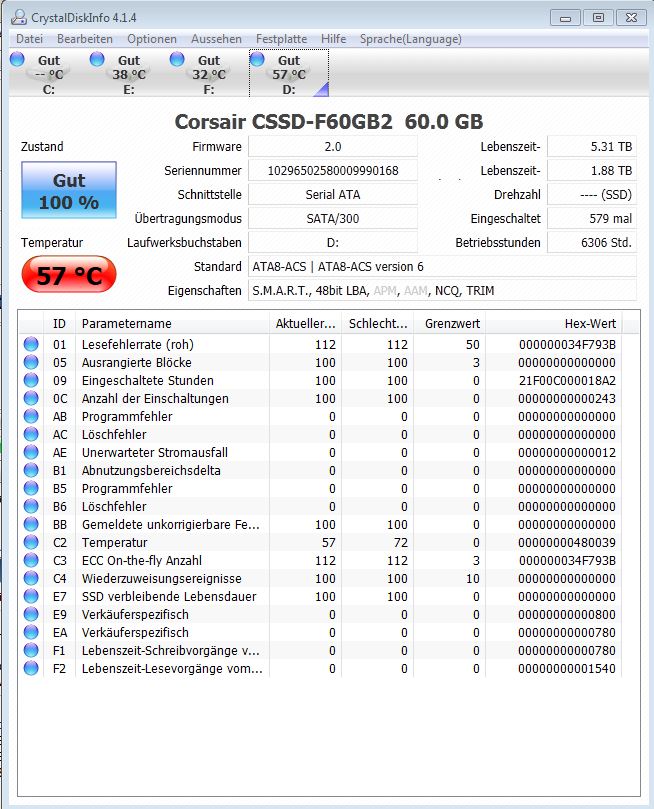Click the status orb for Abnutzungsbereichsdelta
This screenshot has height=809, width=654.
[x=31, y=470]
